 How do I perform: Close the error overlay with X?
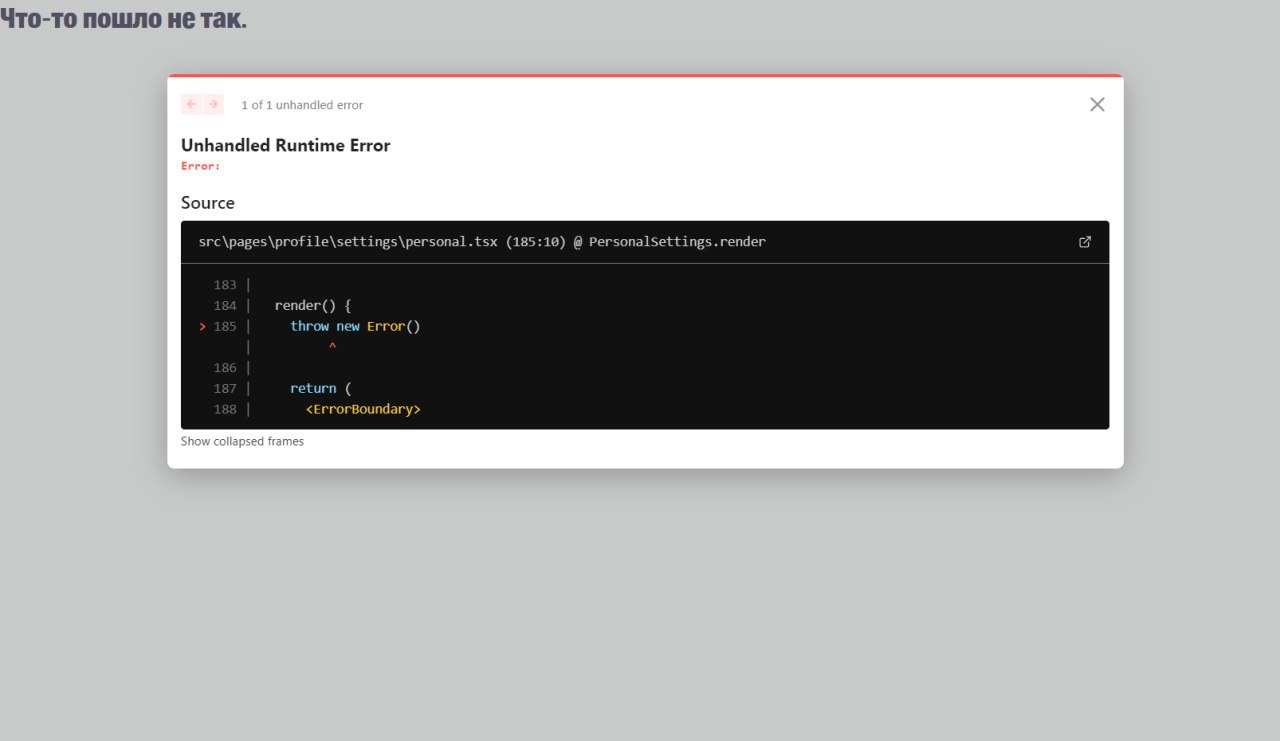(1097, 104)
